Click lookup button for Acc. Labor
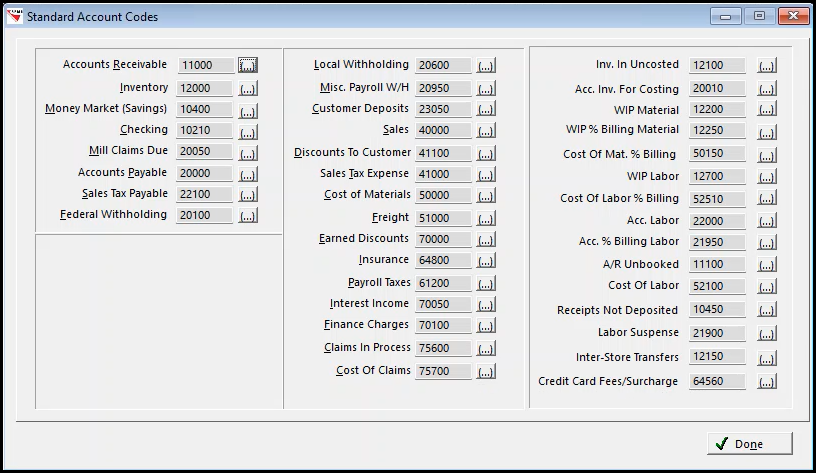 pyautogui.click(x=767, y=221)
